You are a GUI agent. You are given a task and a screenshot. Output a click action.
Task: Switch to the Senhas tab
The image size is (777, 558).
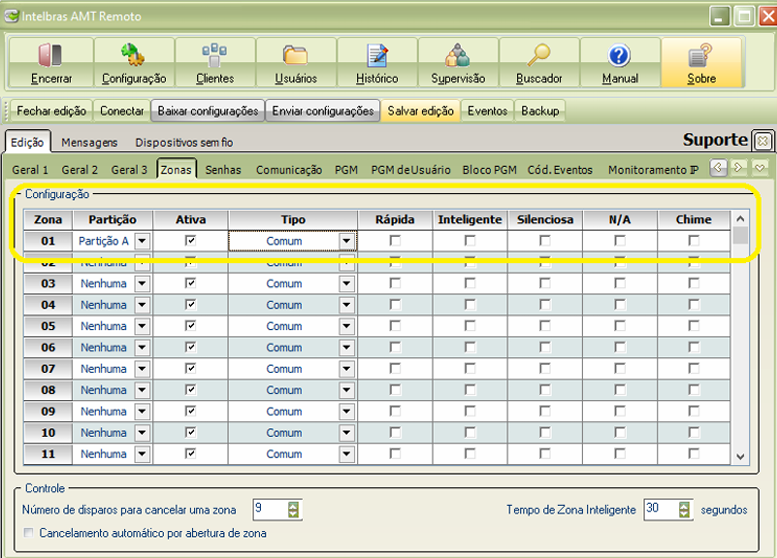223,170
